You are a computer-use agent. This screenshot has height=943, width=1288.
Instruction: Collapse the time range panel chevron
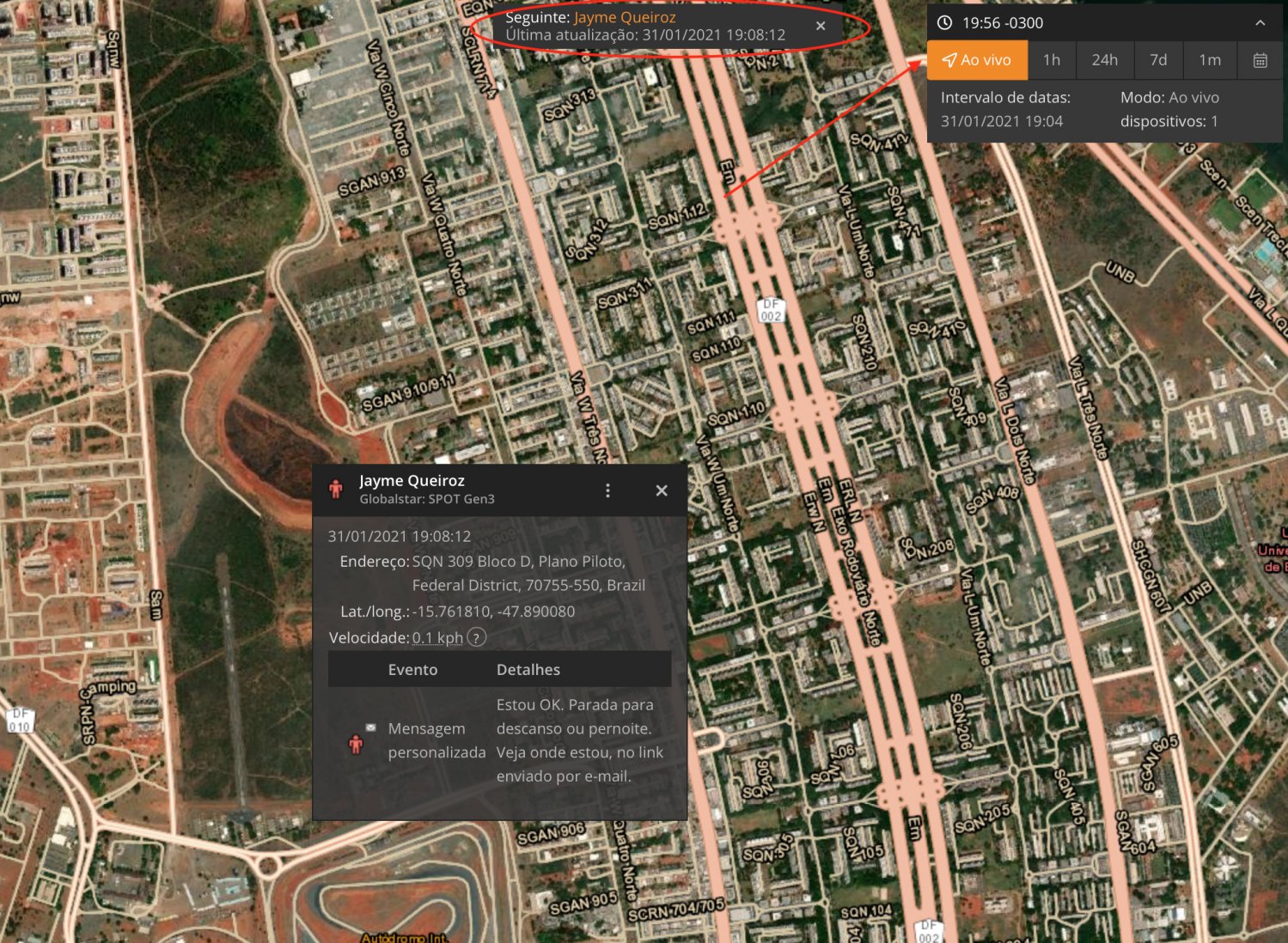(1260, 23)
